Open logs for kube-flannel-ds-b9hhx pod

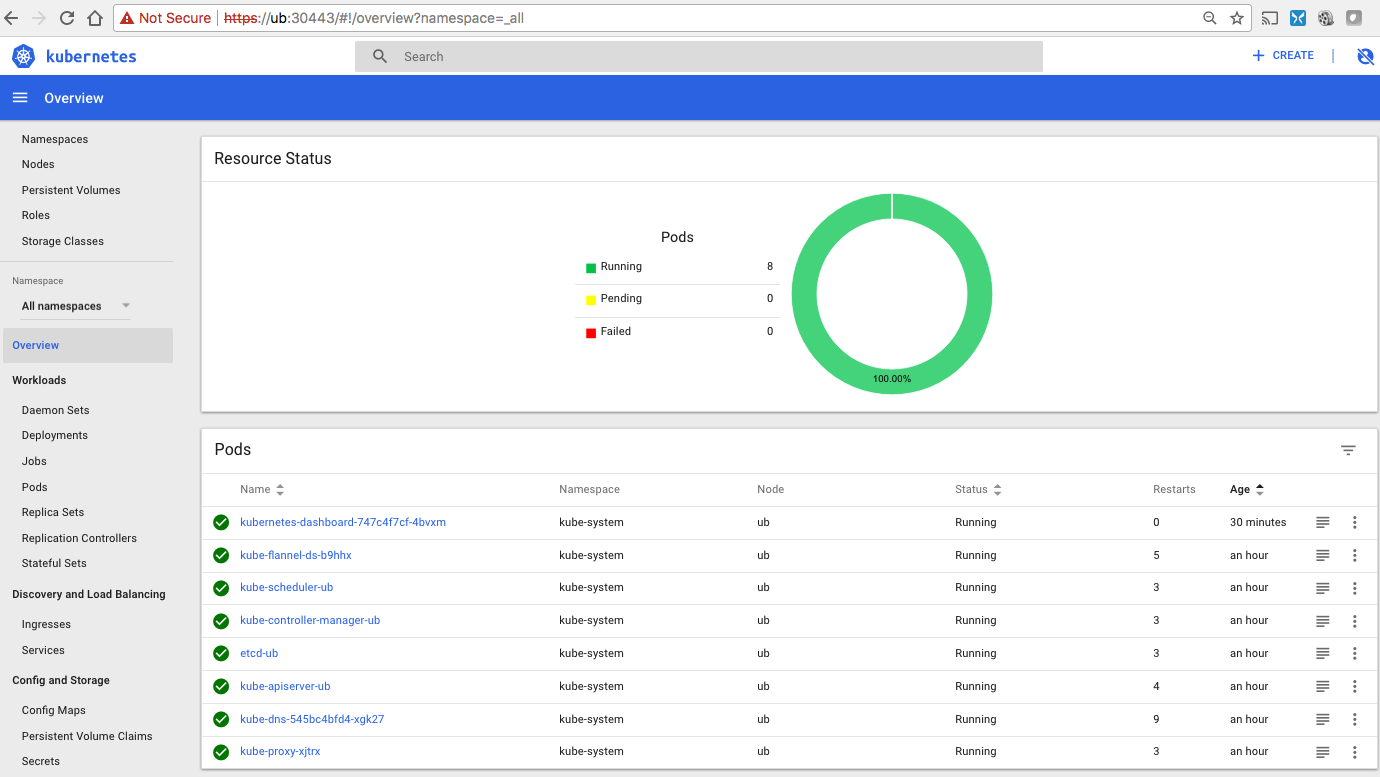coord(1322,555)
